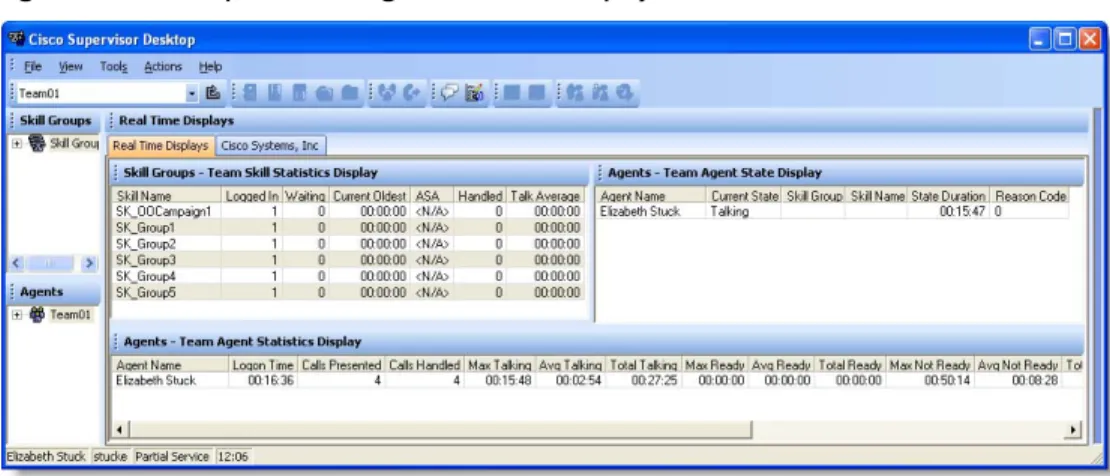Screen dimensions: 1110x476
Task: Click the Cisco Supervisor Desktop title bar icon
Action: 16,39
